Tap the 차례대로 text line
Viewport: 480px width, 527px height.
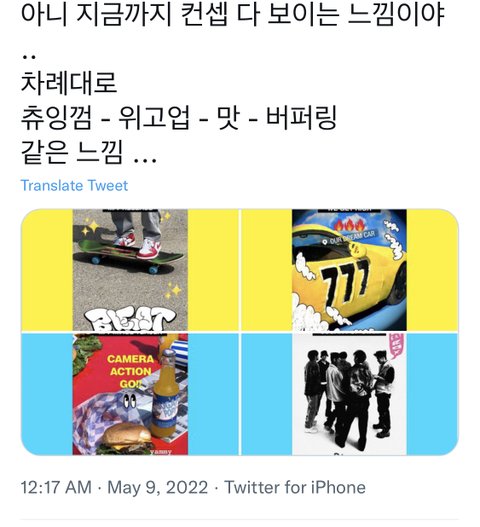point(69,82)
